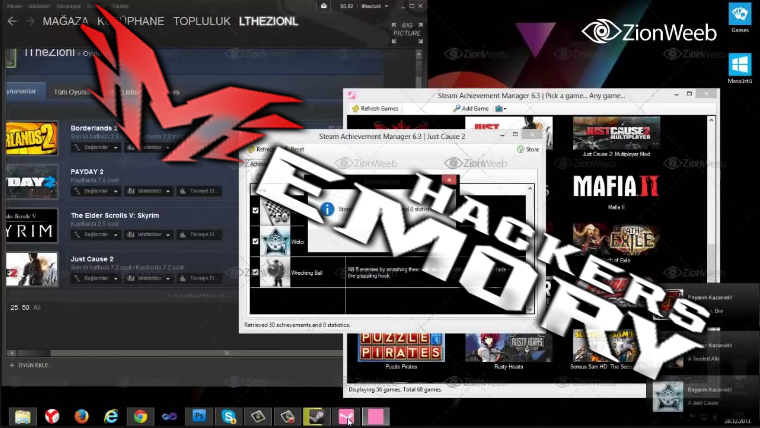Open the filter dropdown beside Add Game
This screenshot has height=428, width=760.
(501, 109)
